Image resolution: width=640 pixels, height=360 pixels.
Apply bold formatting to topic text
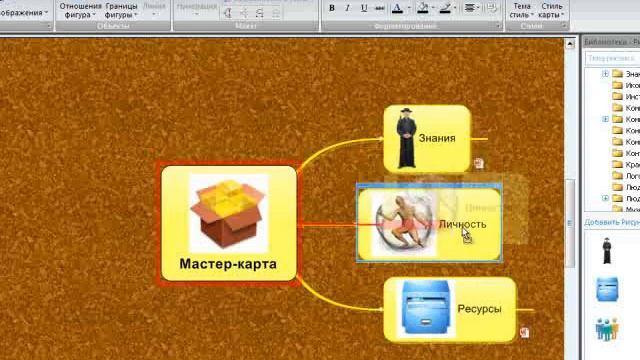click(332, 8)
